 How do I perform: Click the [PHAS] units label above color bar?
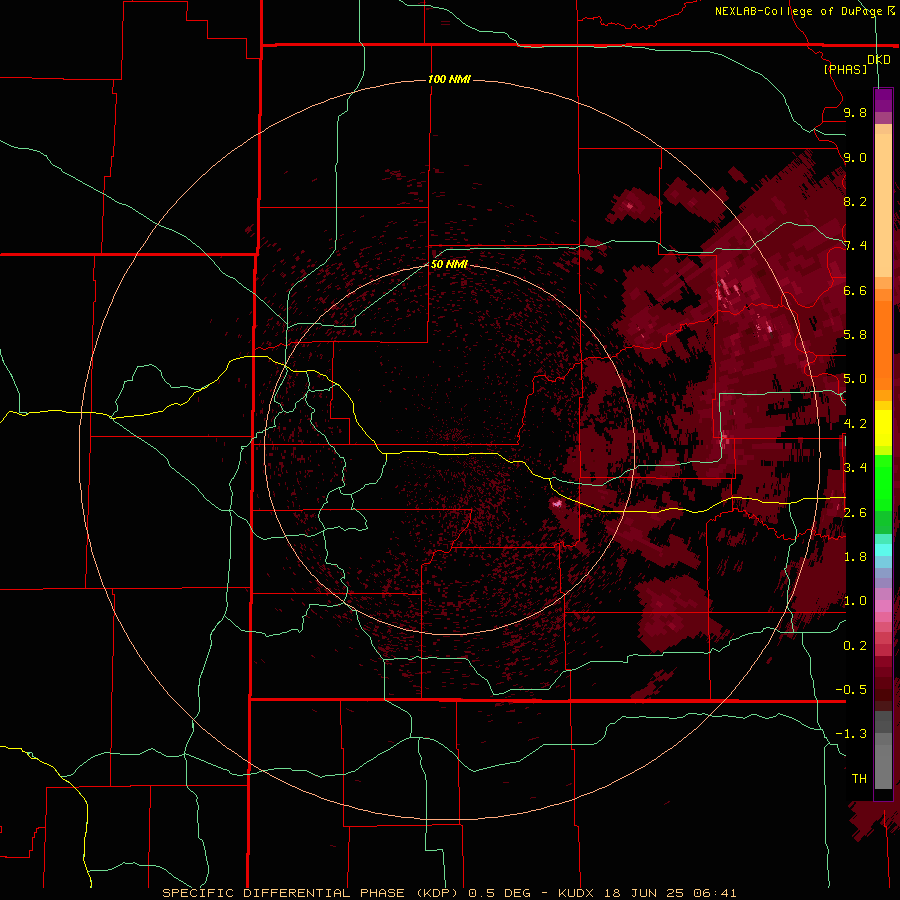click(845, 70)
